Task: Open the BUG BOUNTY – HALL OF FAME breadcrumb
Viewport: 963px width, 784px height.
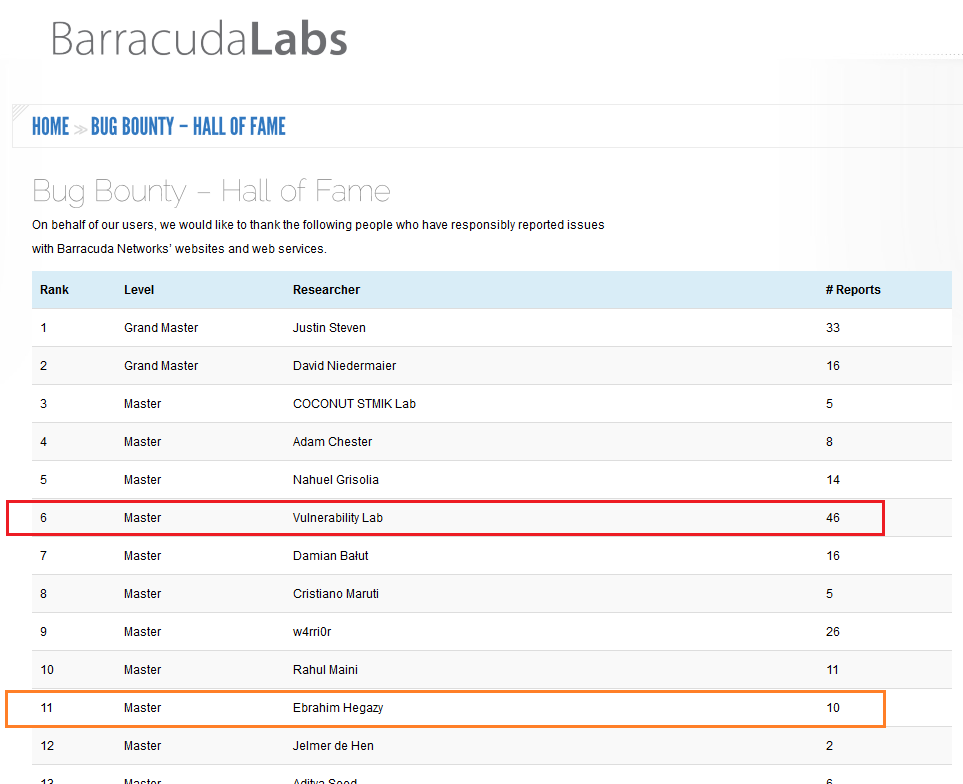Action: (x=188, y=126)
